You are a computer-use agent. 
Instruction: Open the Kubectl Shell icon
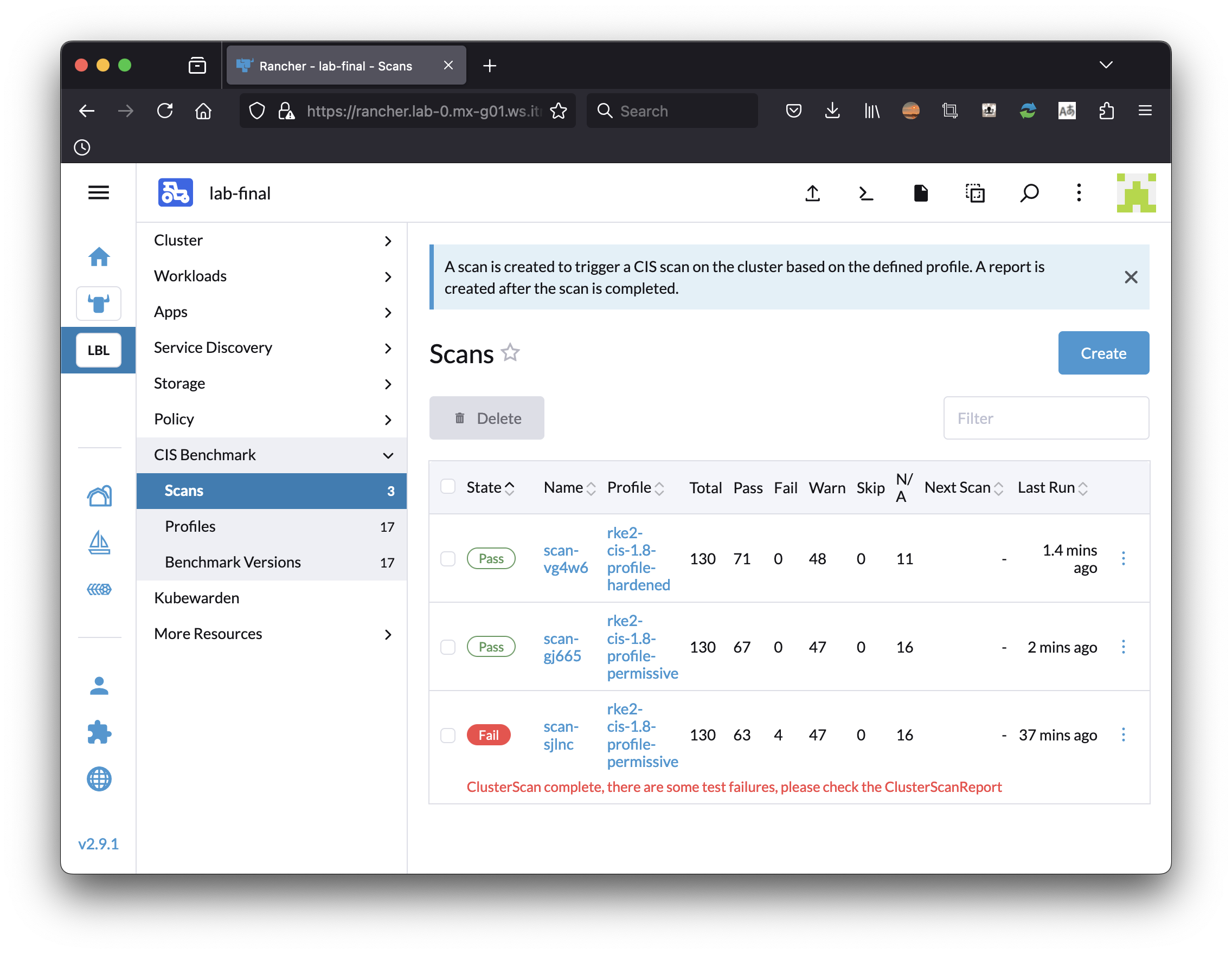pos(866,194)
